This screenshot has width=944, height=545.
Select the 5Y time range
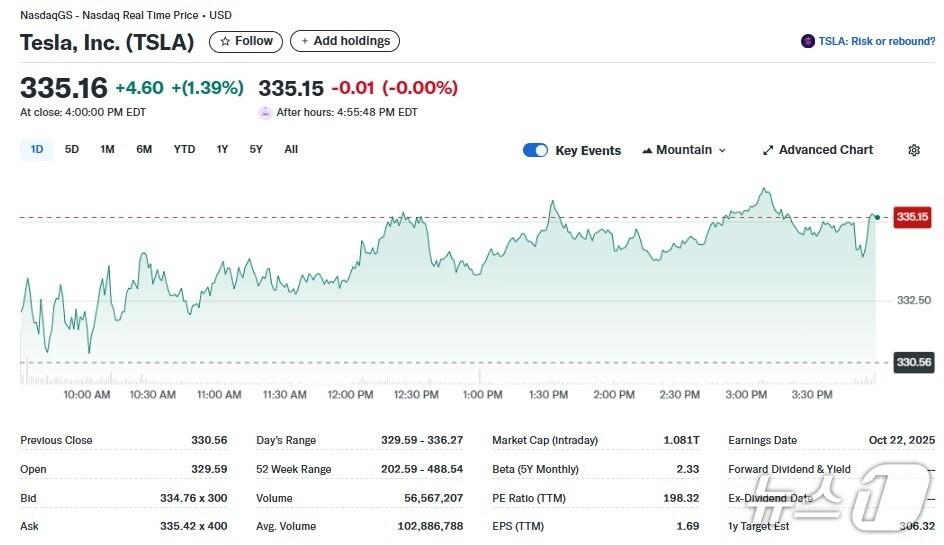[256, 149]
